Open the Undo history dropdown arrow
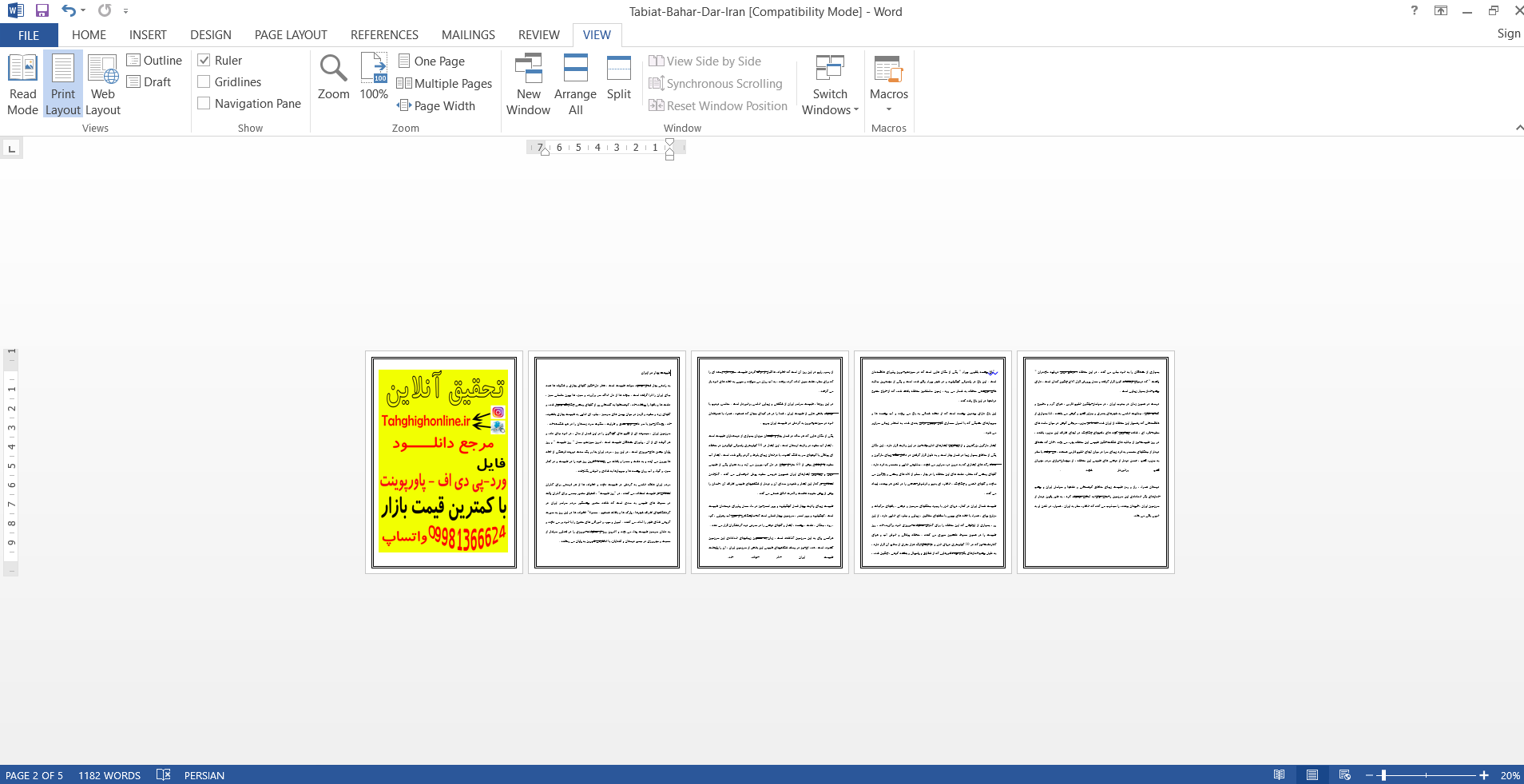The image size is (1524, 784). pyautogui.click(x=83, y=11)
